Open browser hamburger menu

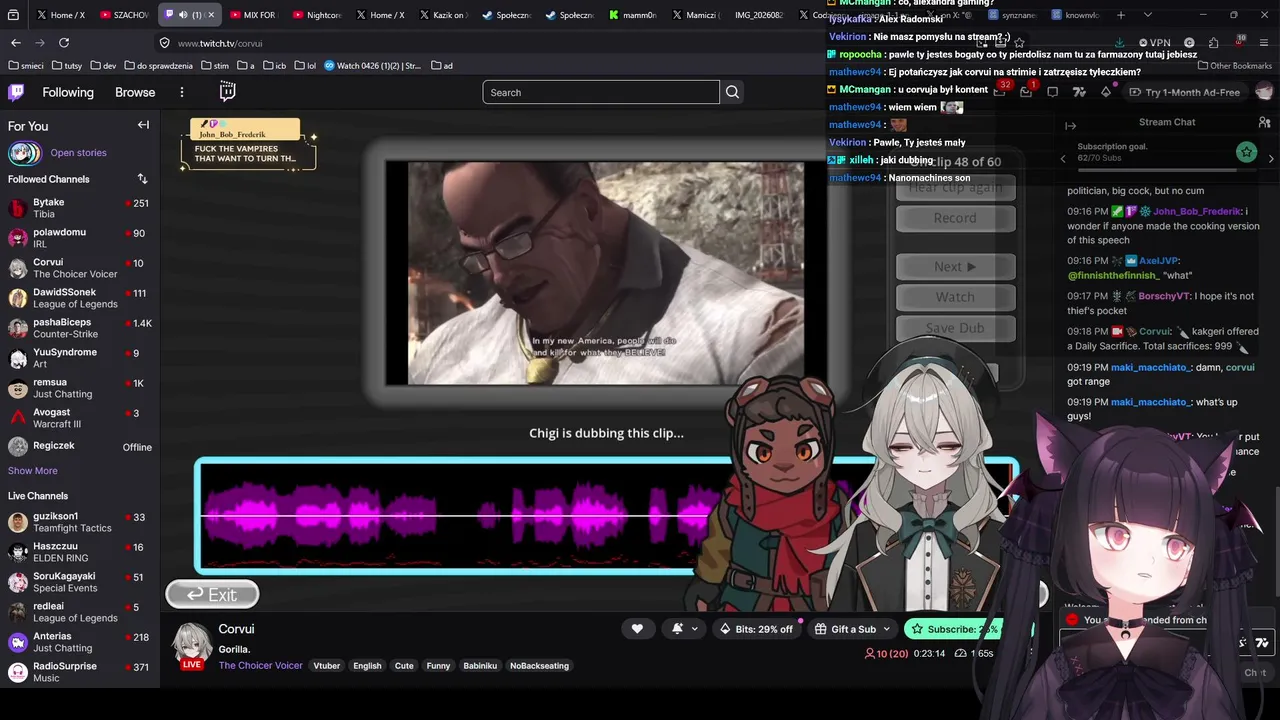click(1265, 43)
